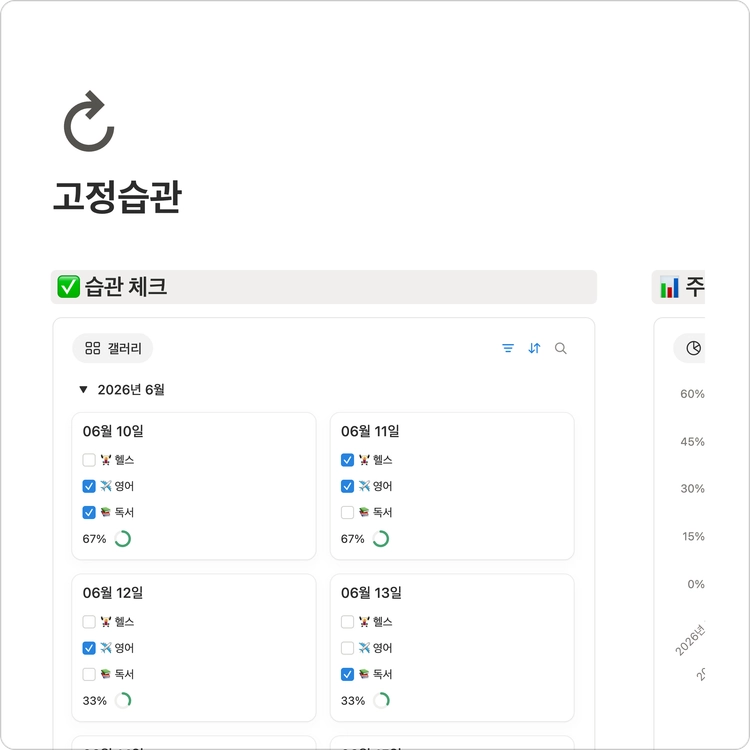Screen dimensions: 750x750
Task: Select the 갤러리 view tab
Action: pyautogui.click(x=112, y=348)
